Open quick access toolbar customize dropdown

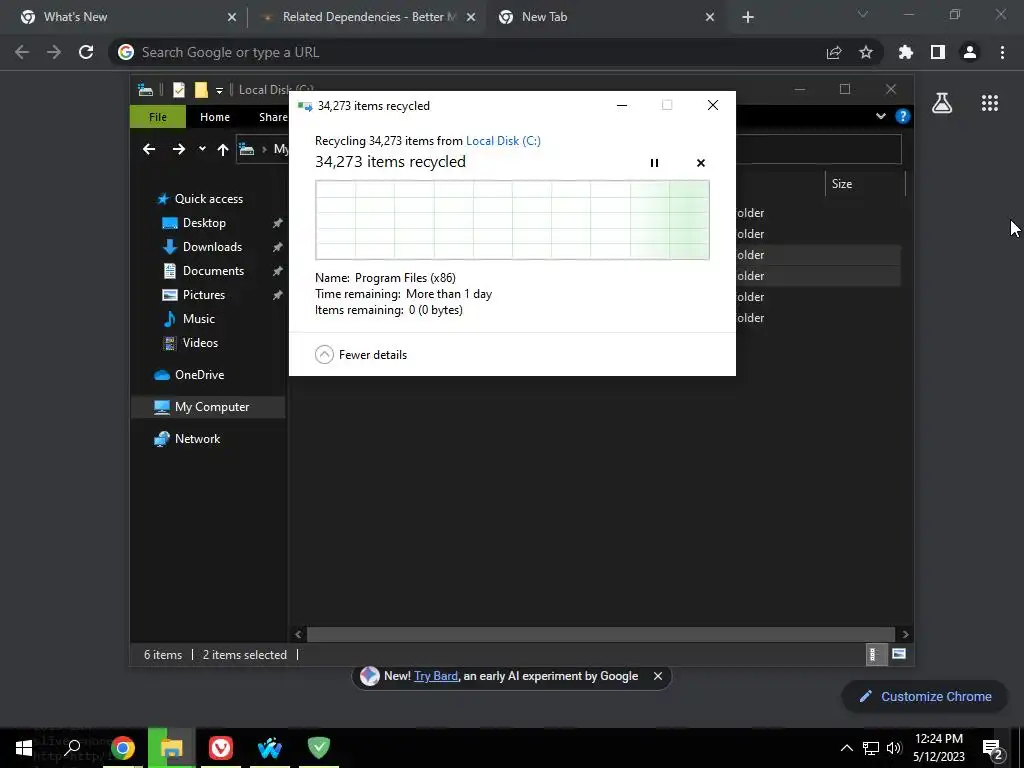click(219, 90)
